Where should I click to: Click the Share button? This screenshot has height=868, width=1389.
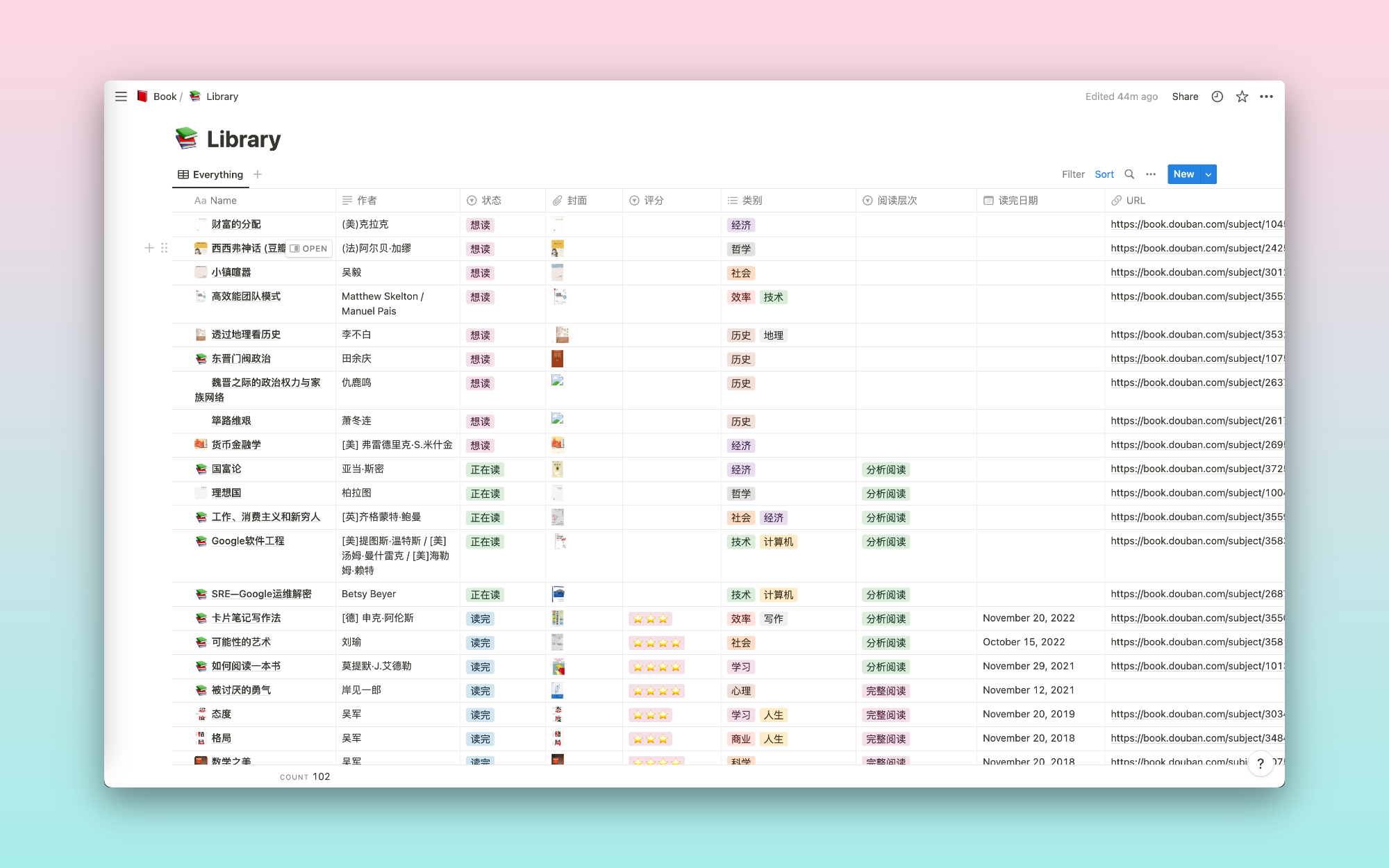pyautogui.click(x=1185, y=97)
